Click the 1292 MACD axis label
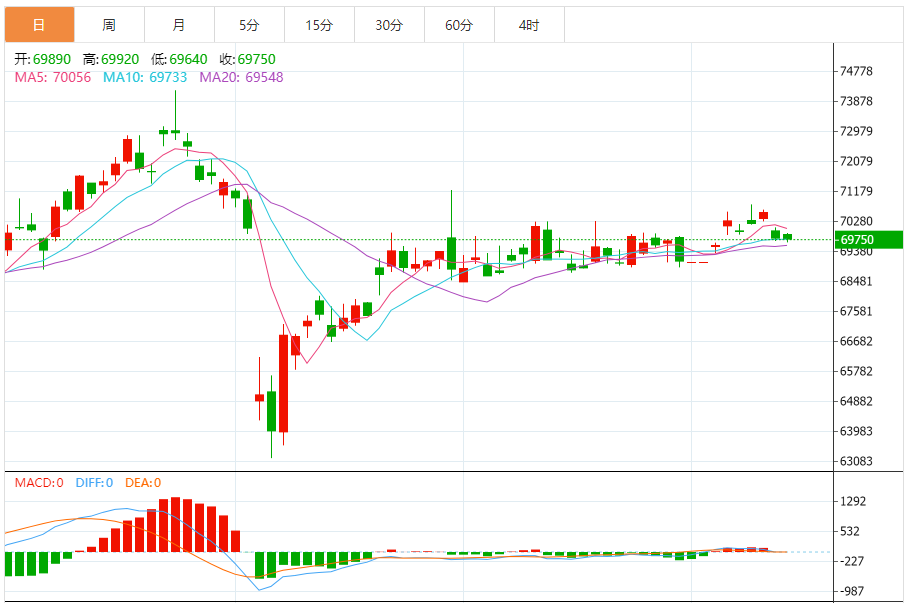 [854, 501]
